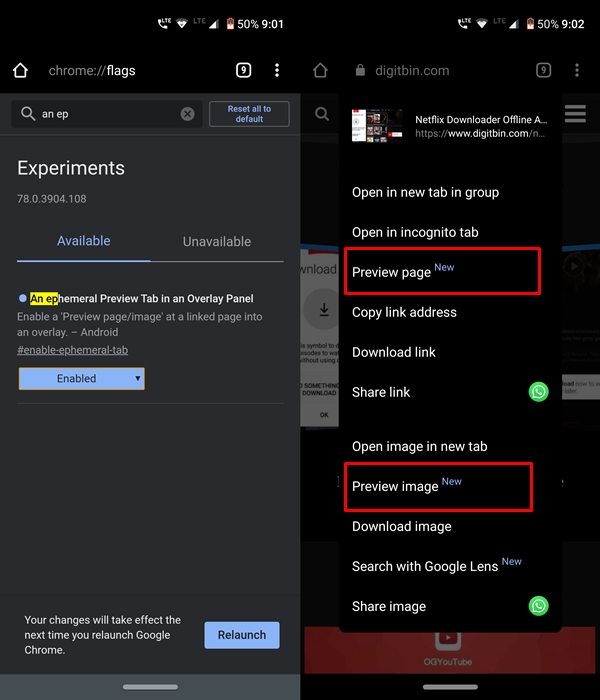
Task: Tap the Netflix Downloader link thumbnail
Action: coord(377,125)
